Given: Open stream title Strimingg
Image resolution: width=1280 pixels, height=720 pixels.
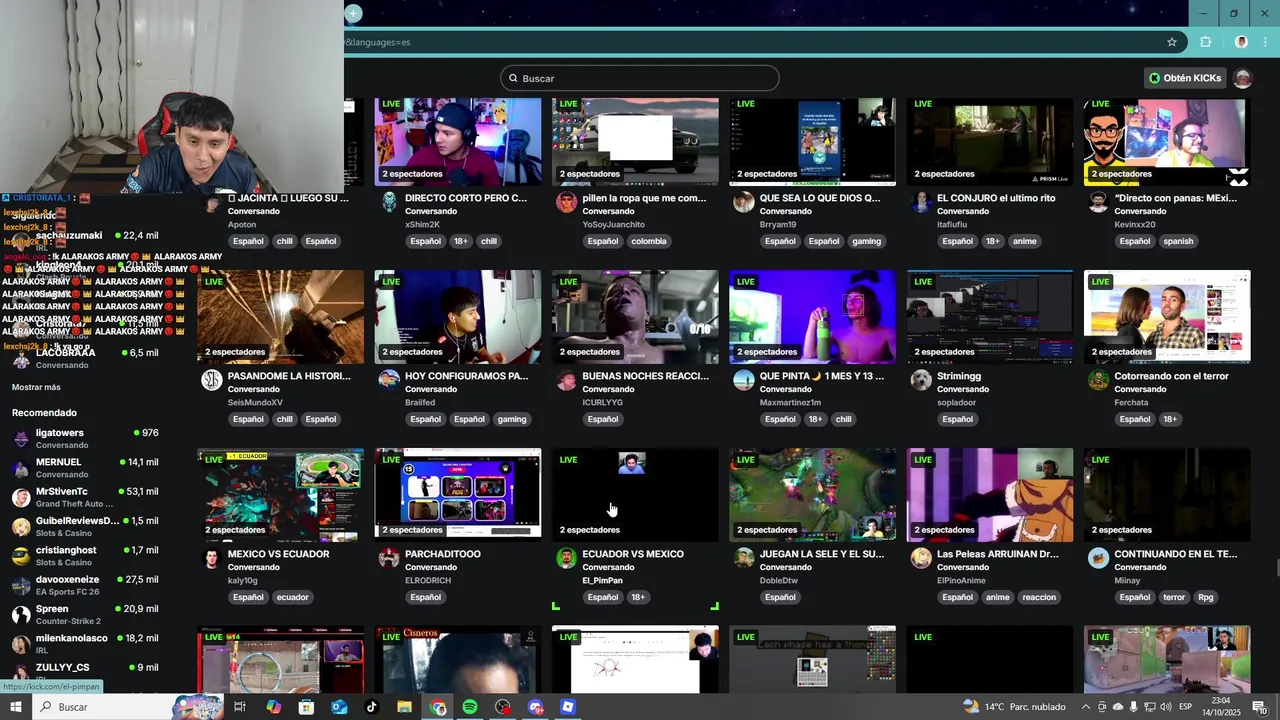Looking at the screenshot, I should [959, 376].
